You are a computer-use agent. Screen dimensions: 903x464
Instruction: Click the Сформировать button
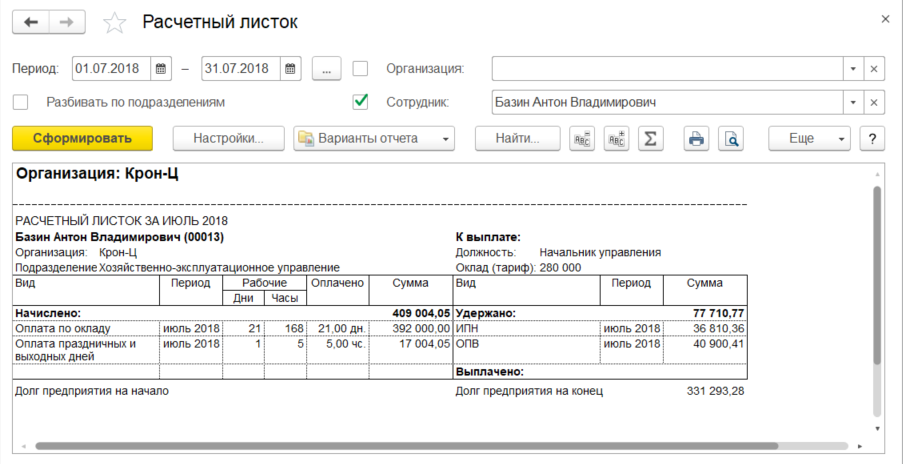tap(82, 139)
